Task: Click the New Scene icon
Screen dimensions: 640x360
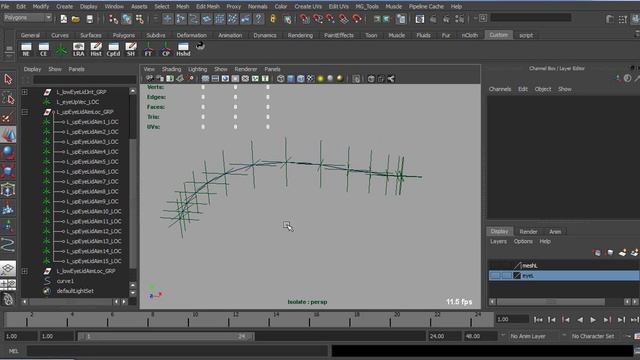Action: tap(64, 18)
